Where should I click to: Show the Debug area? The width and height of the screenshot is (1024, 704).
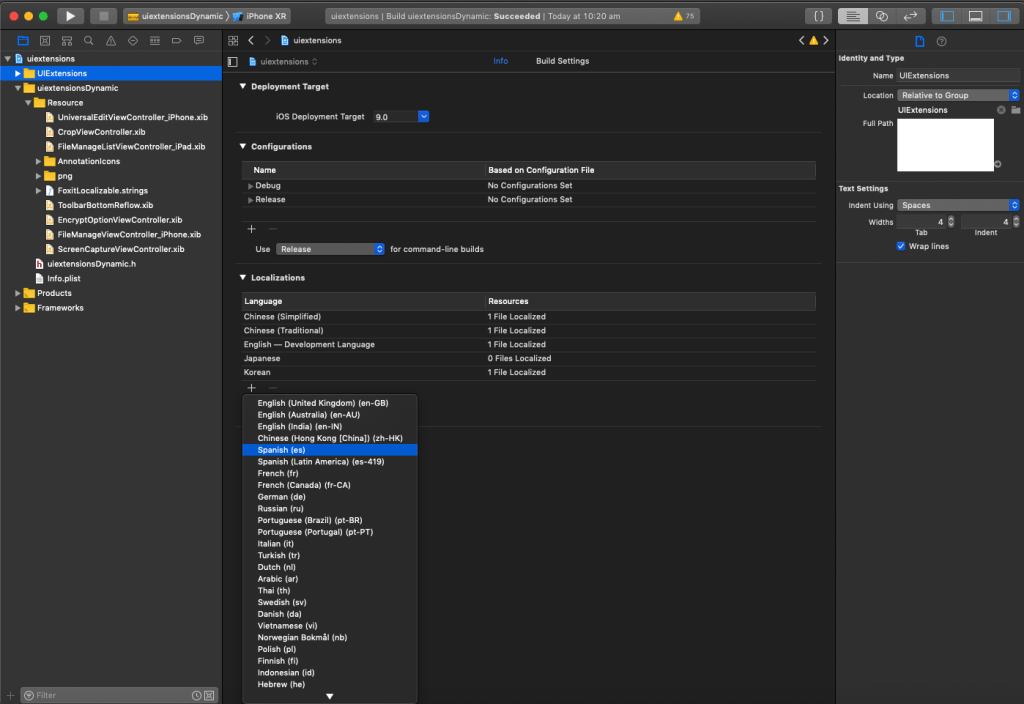pyautogui.click(x=975, y=16)
